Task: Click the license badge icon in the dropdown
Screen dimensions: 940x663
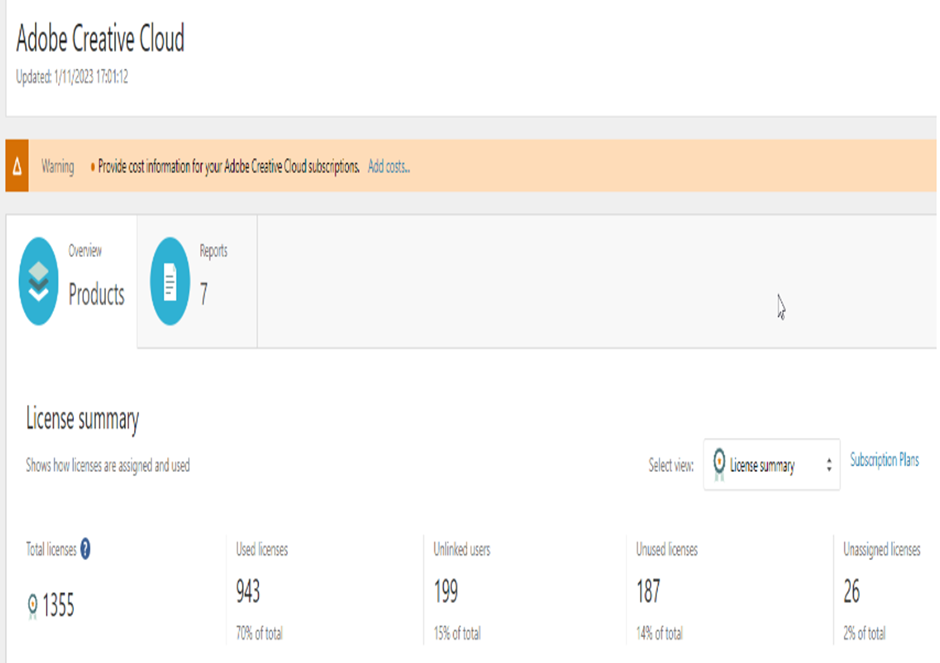Action: click(719, 465)
